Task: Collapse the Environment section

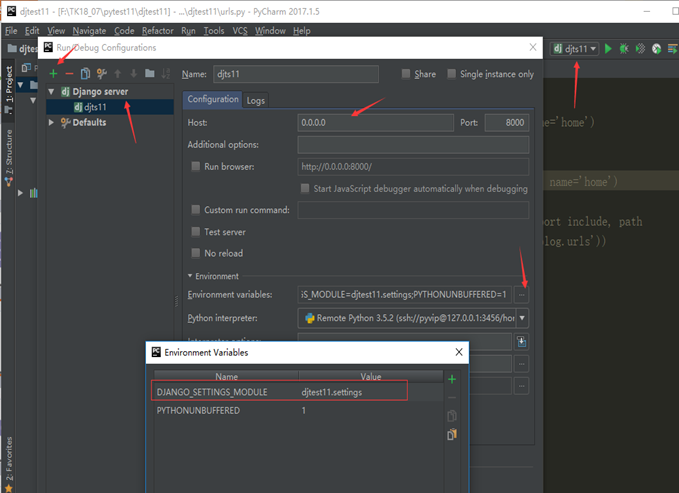Action: tap(190, 276)
